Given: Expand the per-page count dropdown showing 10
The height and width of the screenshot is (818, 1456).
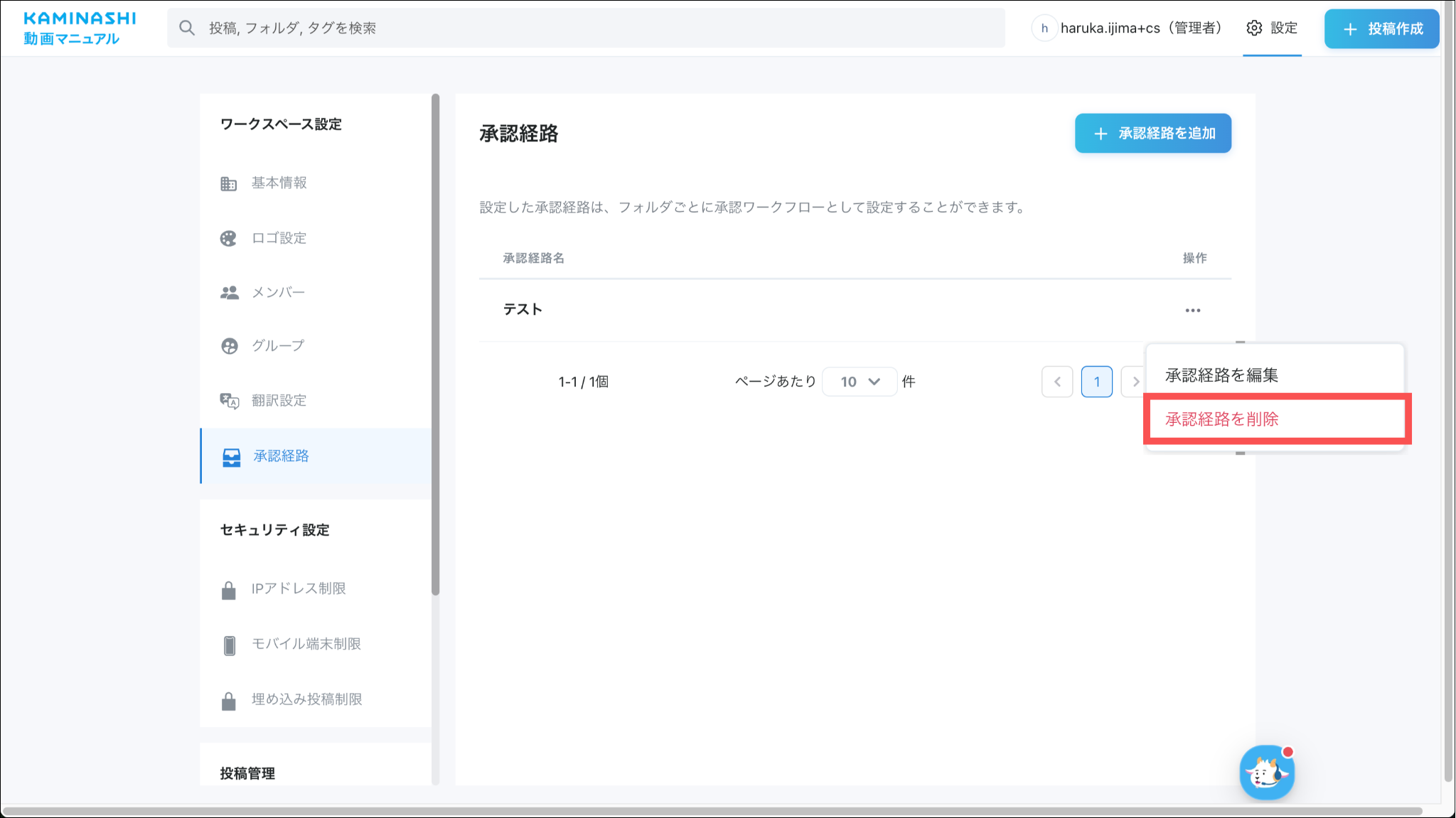Looking at the screenshot, I should (x=859, y=382).
